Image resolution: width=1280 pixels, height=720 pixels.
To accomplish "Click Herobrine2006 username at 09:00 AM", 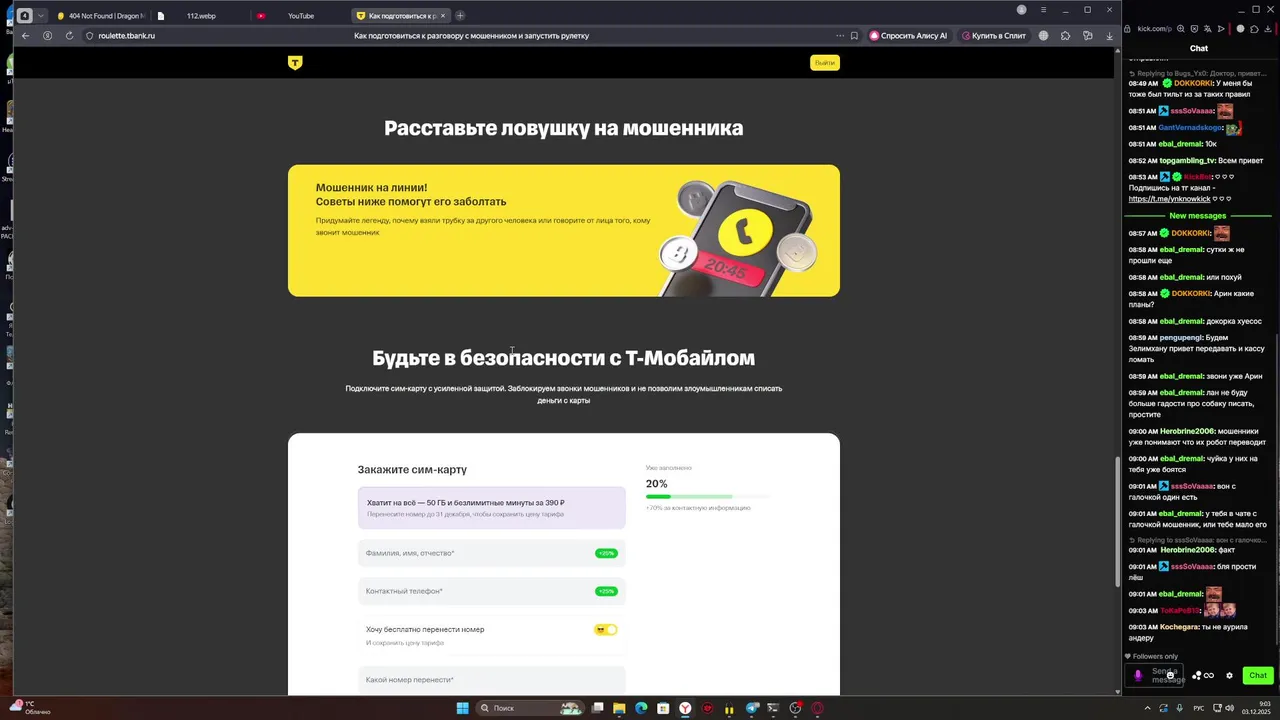I will [1187, 431].
